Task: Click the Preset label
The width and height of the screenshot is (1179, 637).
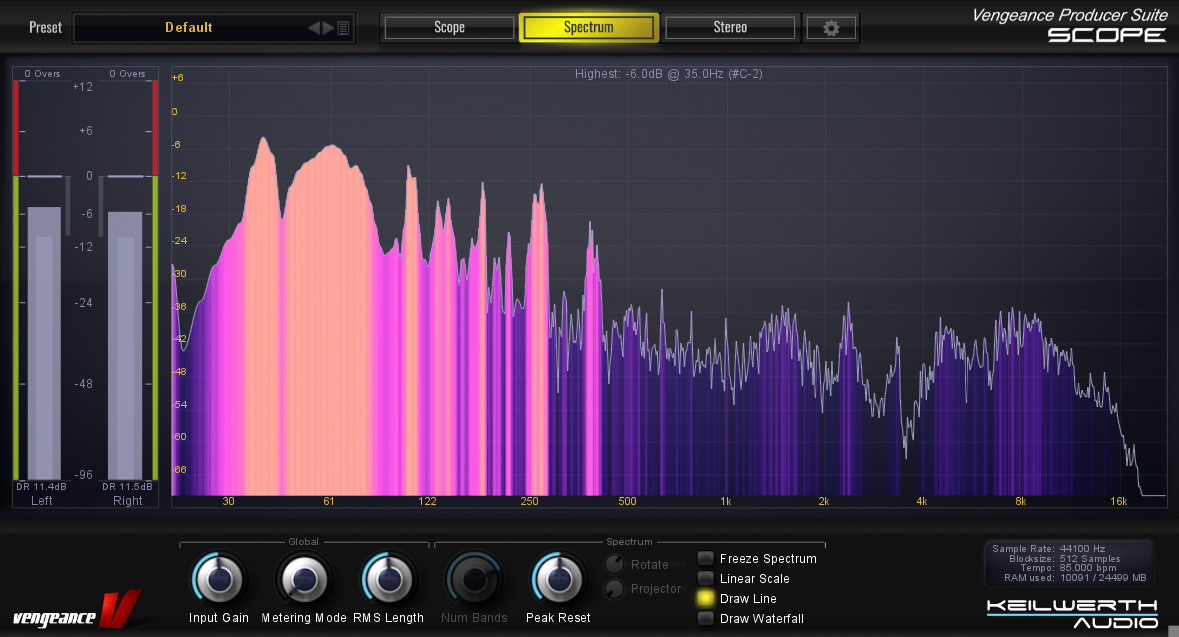Action: (x=45, y=28)
